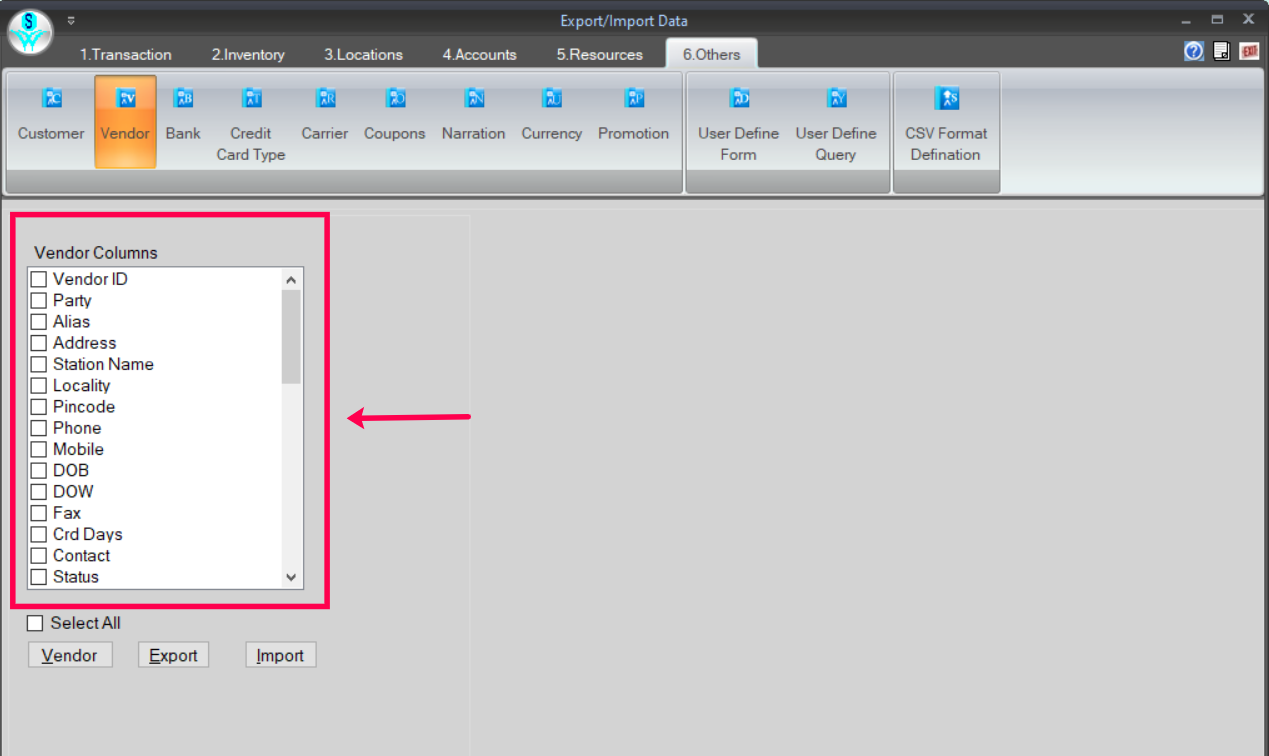Image resolution: width=1269 pixels, height=756 pixels.
Task: Click the Import button
Action: coord(280,655)
